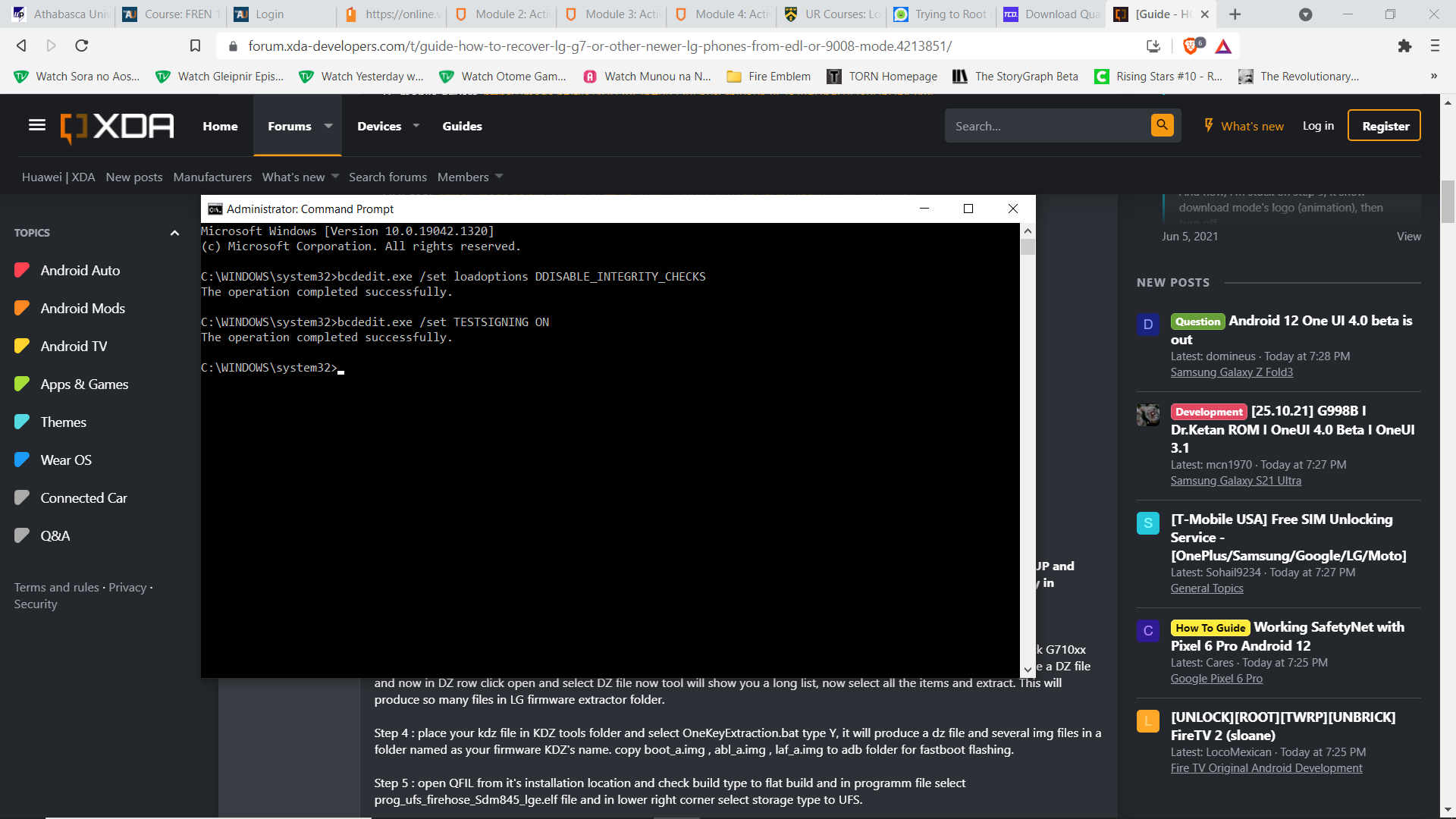Open the Samsung Galaxy S21 Ultra link
Screen dimensions: 1456x819
coord(1235,481)
